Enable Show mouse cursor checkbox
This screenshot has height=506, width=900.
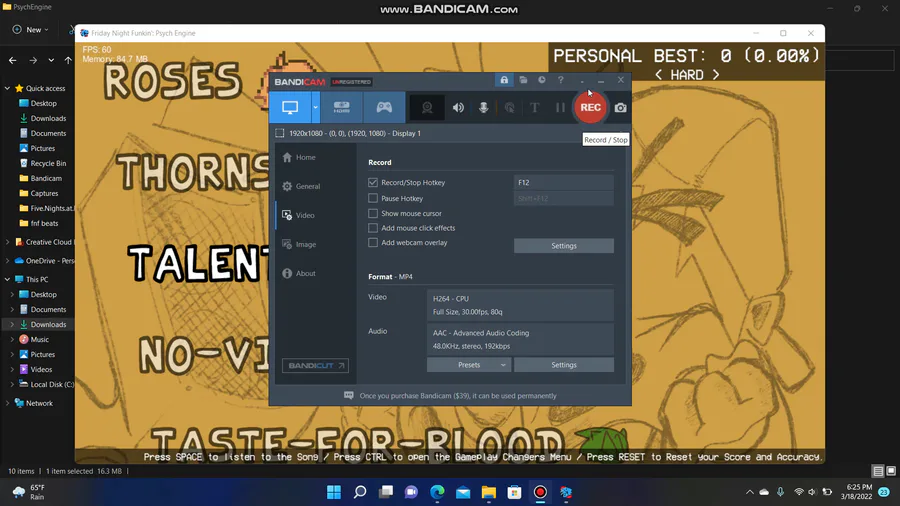pyautogui.click(x=373, y=213)
